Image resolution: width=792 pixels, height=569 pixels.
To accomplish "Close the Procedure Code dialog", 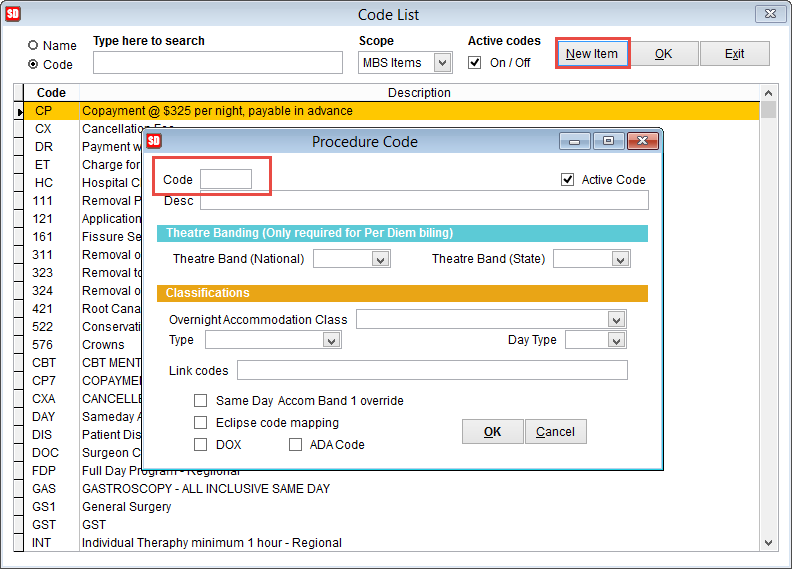I will point(642,141).
